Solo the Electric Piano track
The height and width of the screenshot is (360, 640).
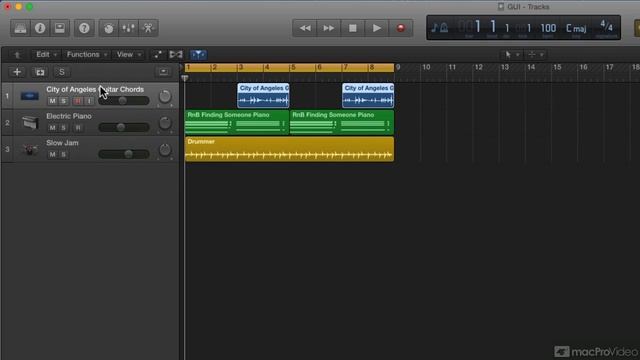[64, 128]
